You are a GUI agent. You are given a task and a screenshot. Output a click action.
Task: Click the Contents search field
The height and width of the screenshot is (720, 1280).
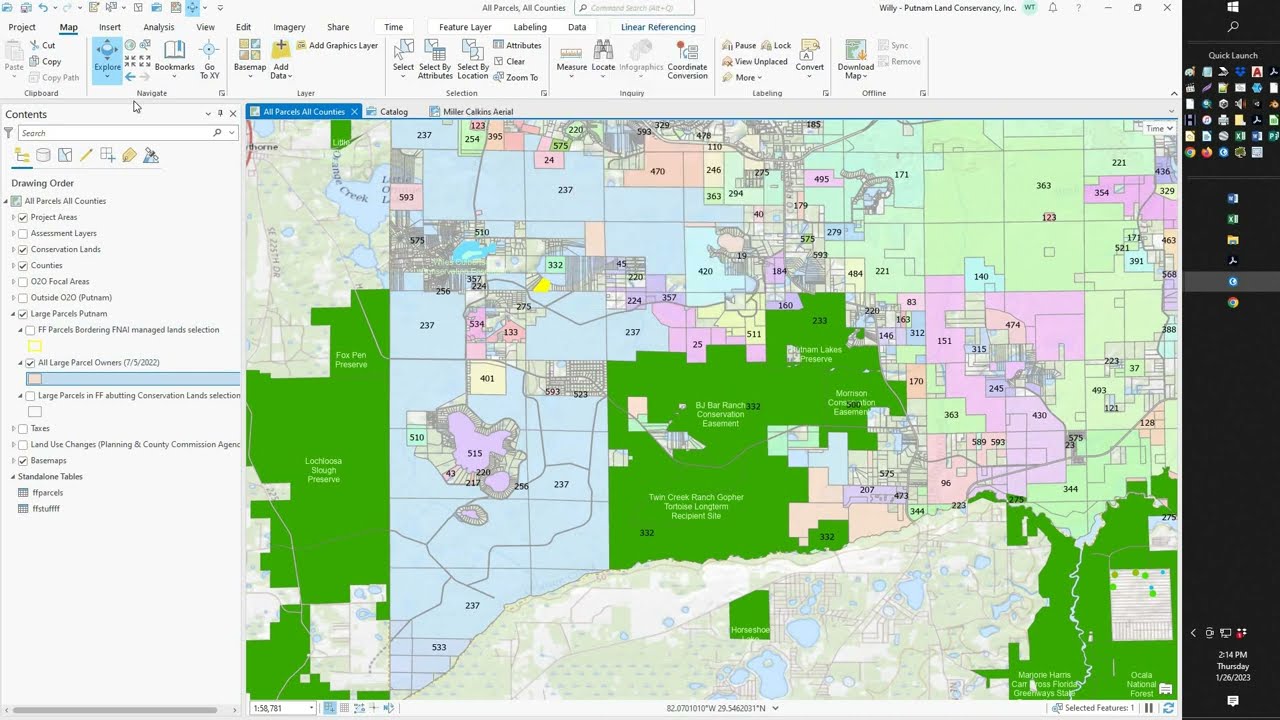tap(115, 133)
